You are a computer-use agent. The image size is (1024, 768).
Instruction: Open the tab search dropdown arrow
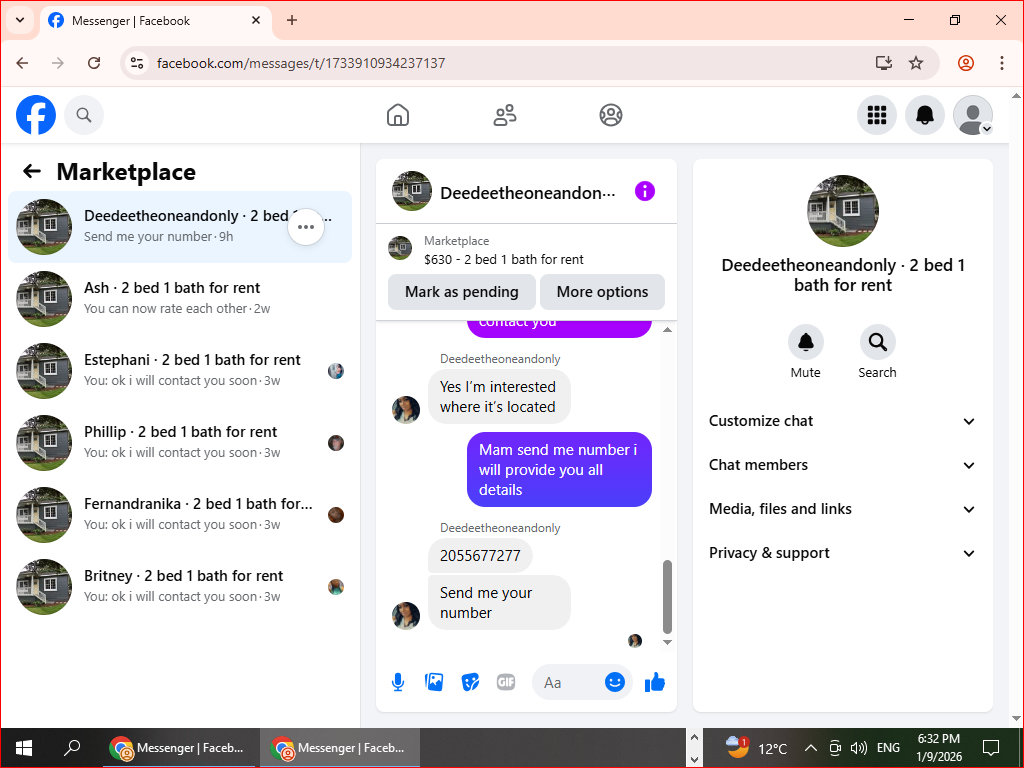coord(20,20)
